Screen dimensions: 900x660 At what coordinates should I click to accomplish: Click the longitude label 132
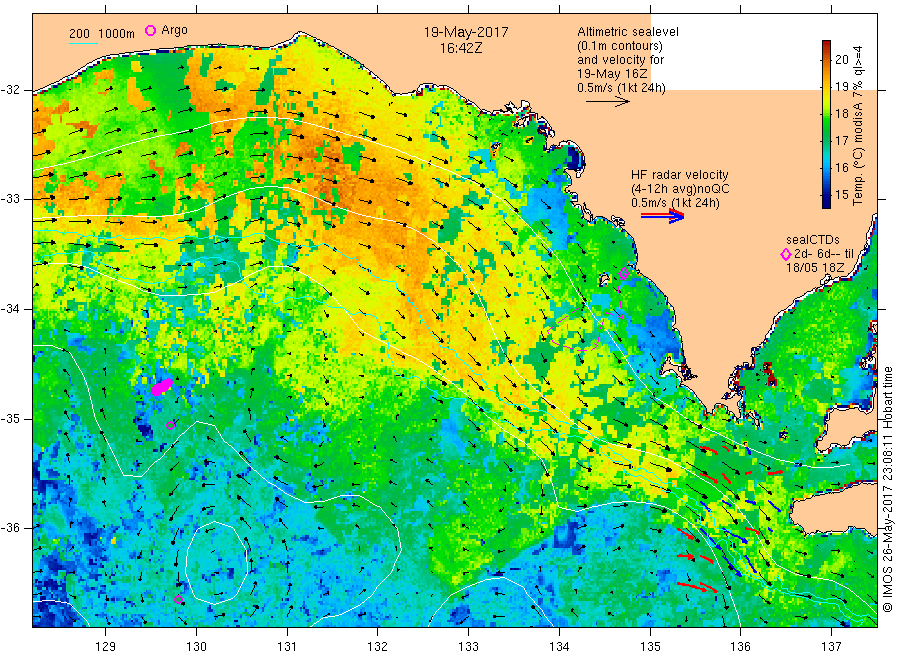pyautogui.click(x=378, y=647)
